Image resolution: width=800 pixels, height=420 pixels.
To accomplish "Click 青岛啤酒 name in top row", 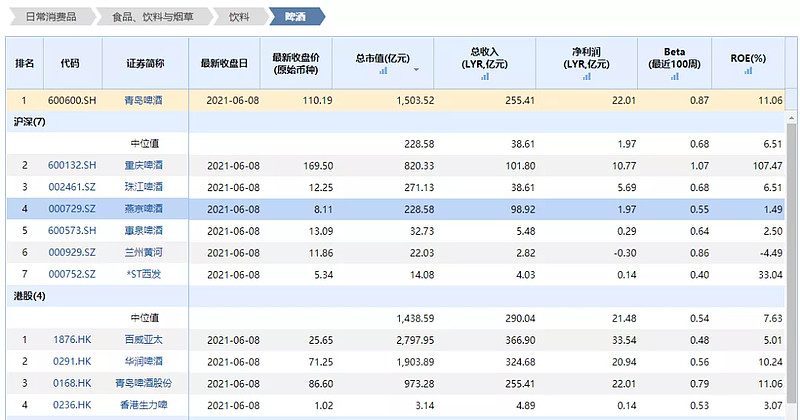I will tap(144, 101).
